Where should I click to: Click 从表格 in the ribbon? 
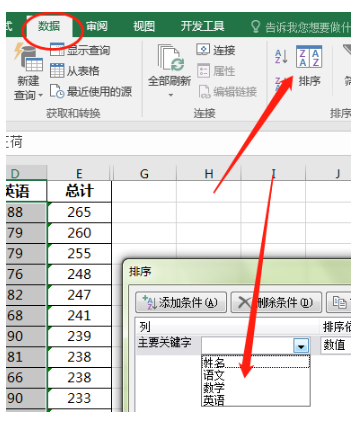(75, 71)
